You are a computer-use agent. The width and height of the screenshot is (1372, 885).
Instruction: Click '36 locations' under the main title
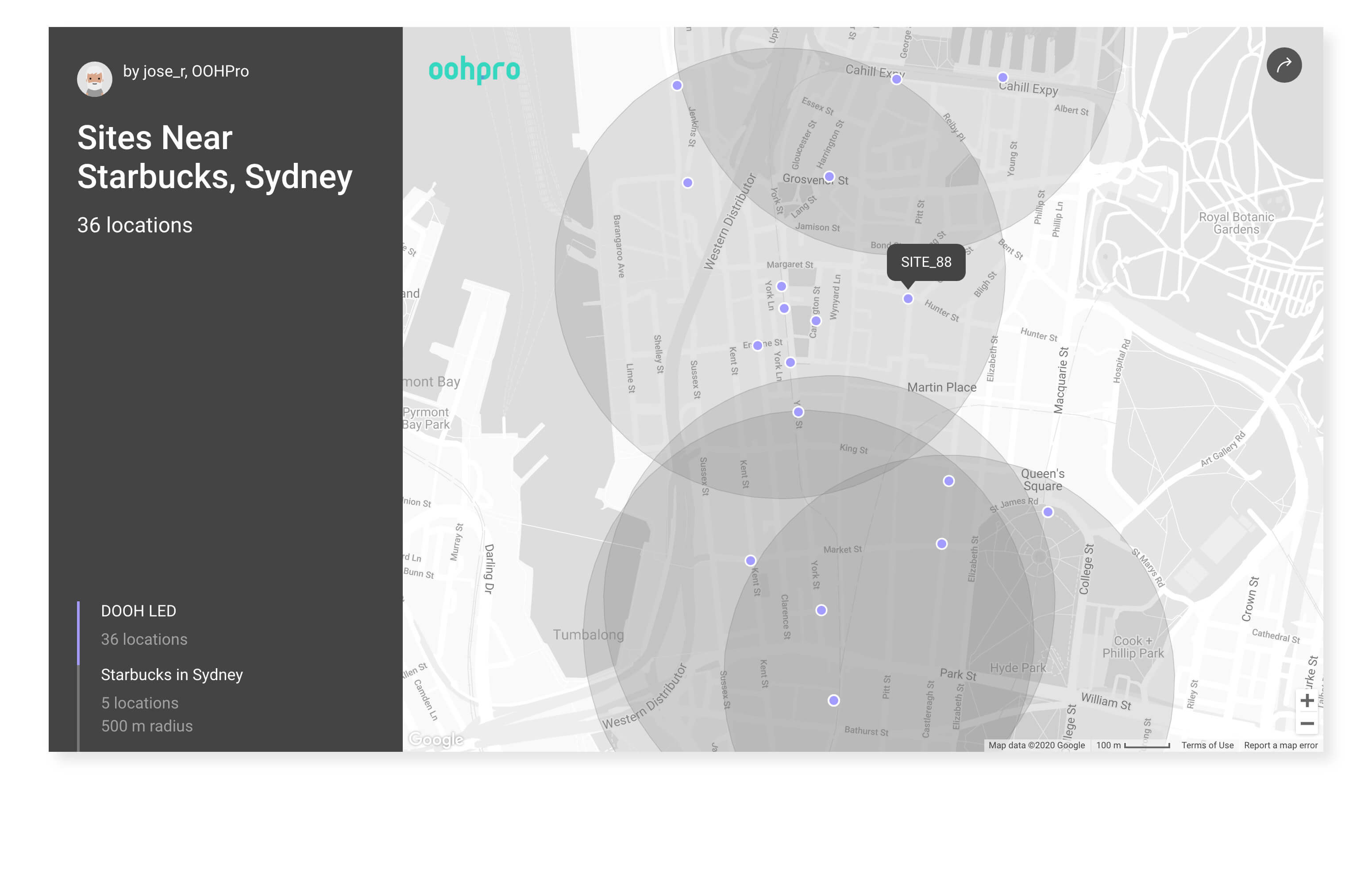point(135,225)
